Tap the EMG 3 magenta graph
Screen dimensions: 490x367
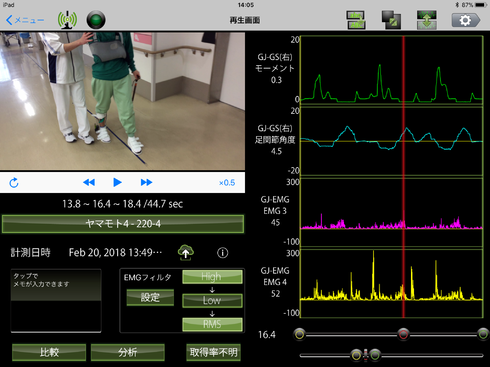point(392,212)
